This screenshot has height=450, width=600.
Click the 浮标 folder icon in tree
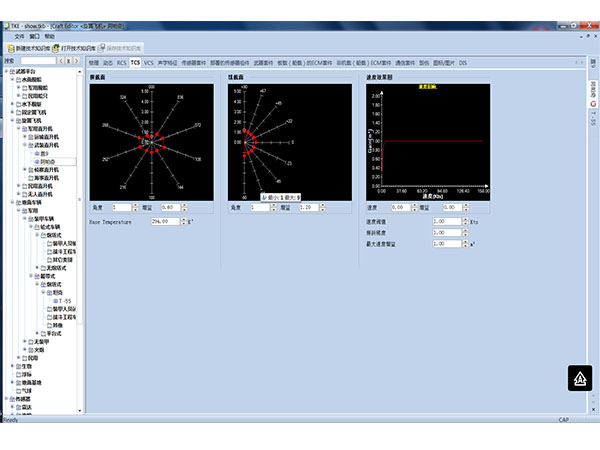[x=19, y=374]
